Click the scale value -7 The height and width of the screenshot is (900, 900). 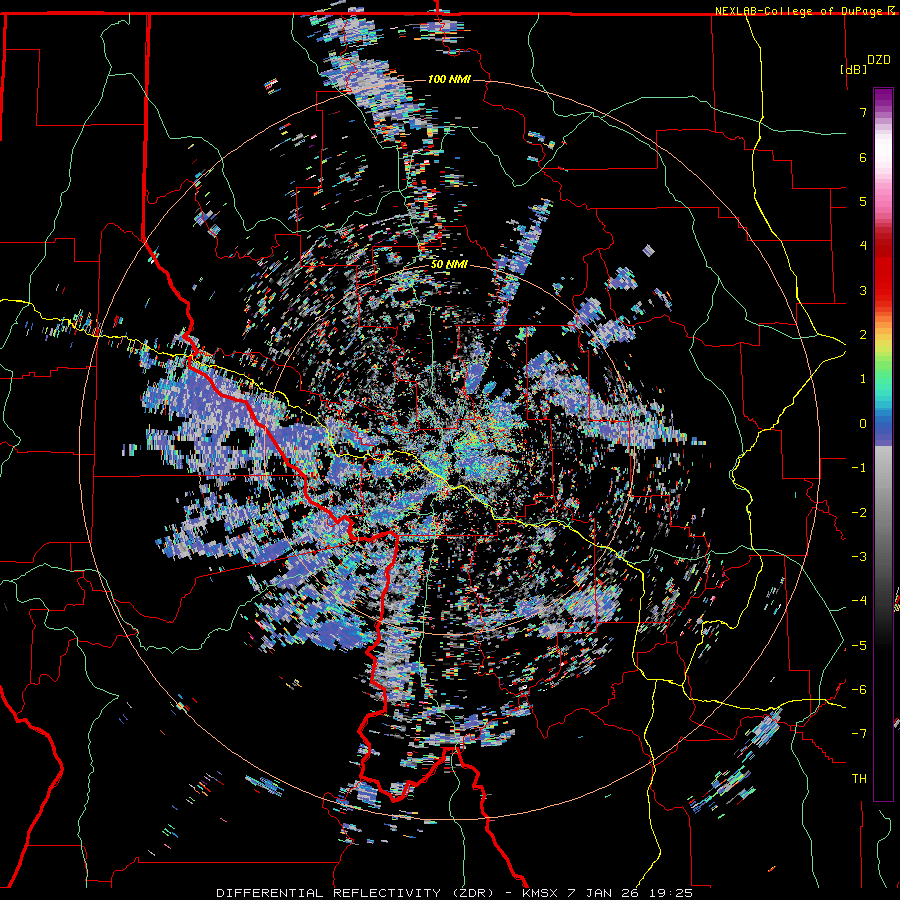[x=859, y=734]
